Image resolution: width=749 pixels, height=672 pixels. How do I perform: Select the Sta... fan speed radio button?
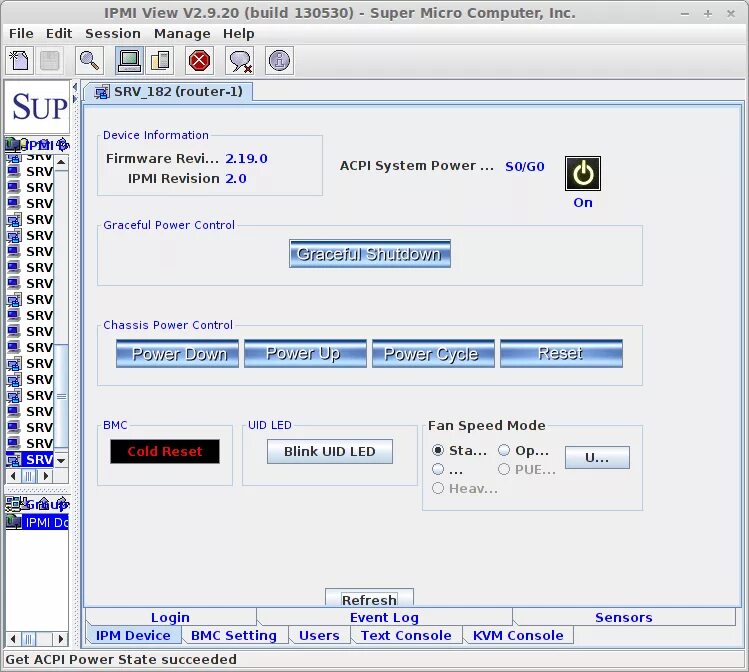(x=438, y=450)
